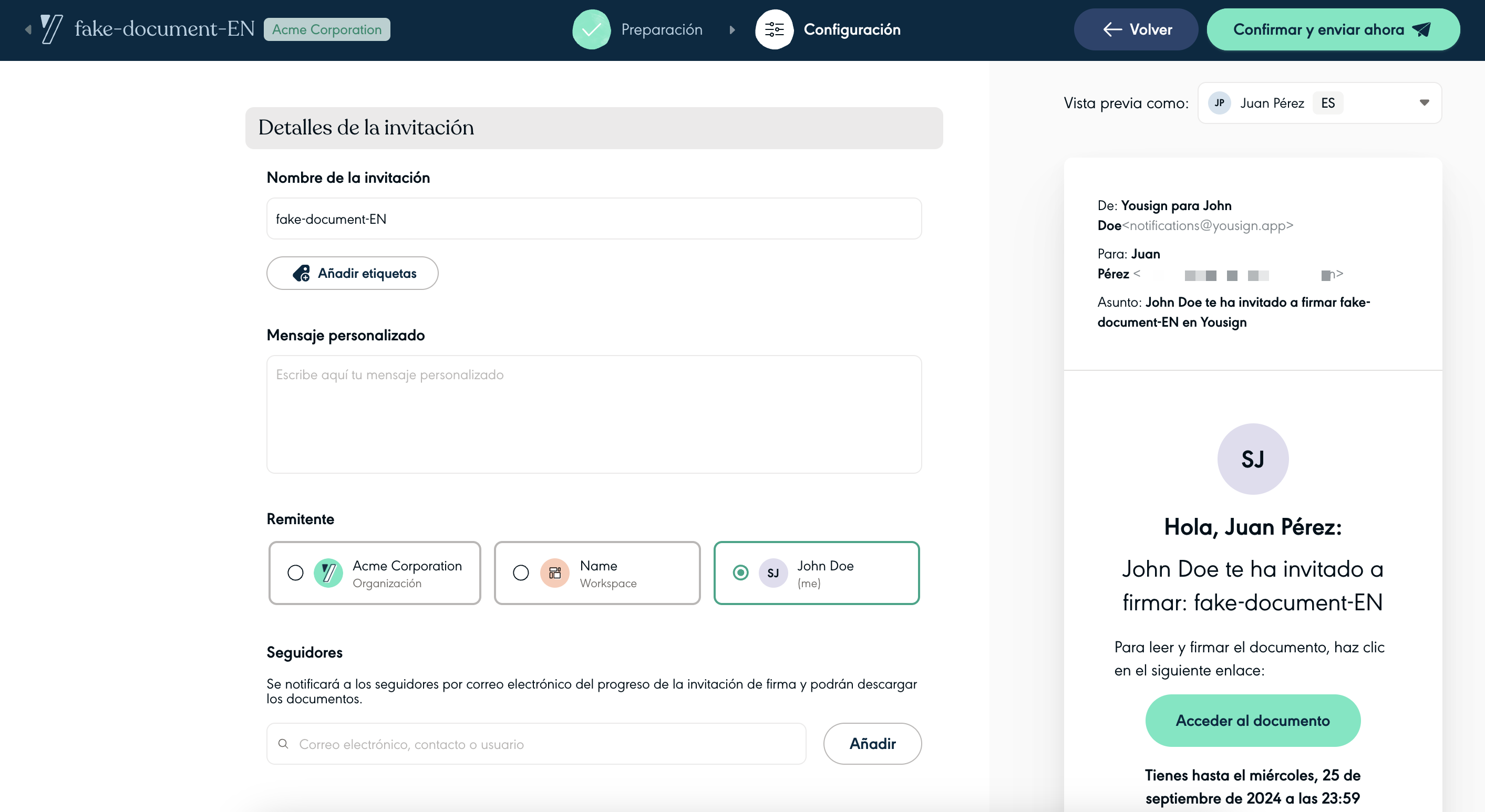Select Name Workspace as sender

[521, 573]
